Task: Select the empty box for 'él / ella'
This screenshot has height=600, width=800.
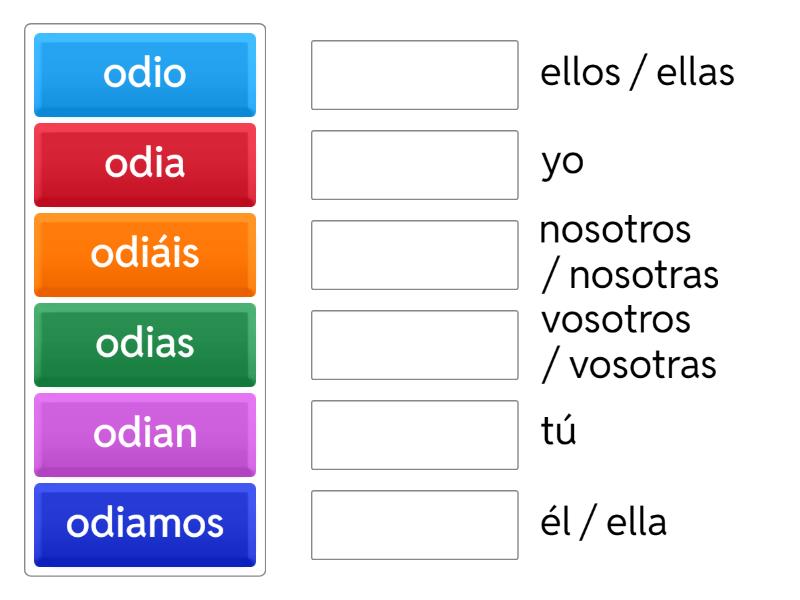Action: click(x=414, y=525)
